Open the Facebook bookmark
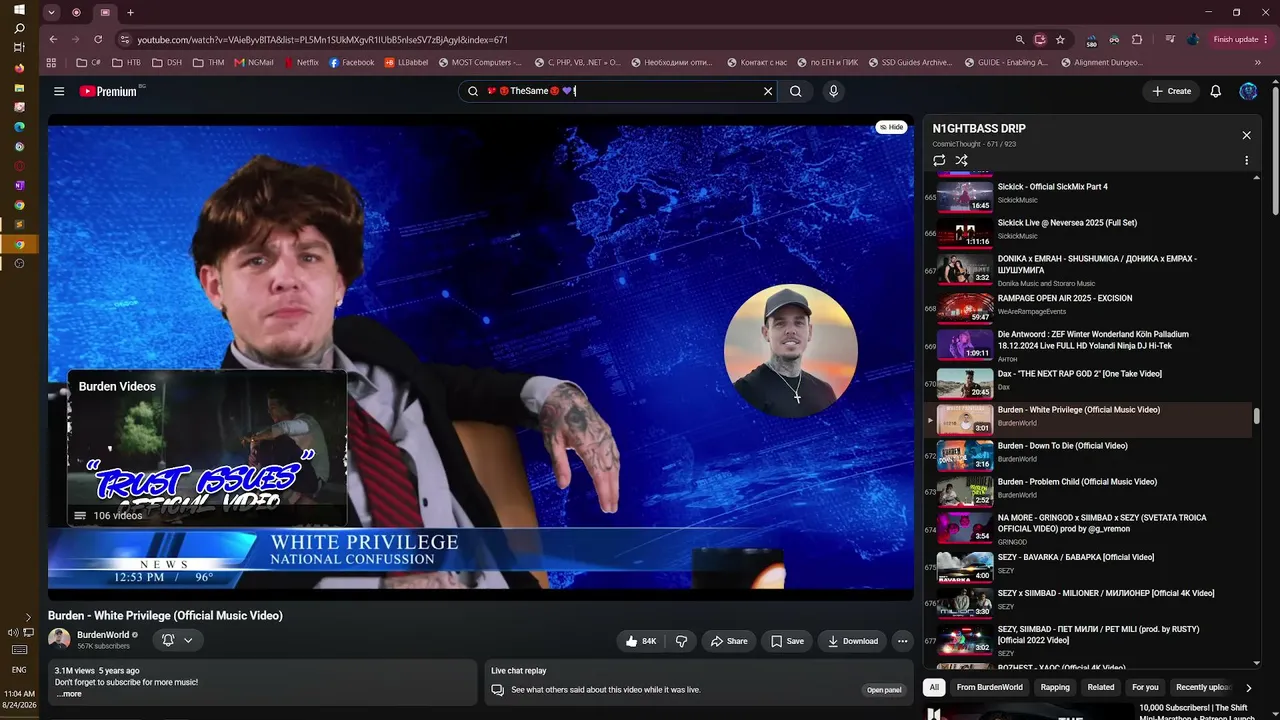The image size is (1280, 720). [351, 62]
